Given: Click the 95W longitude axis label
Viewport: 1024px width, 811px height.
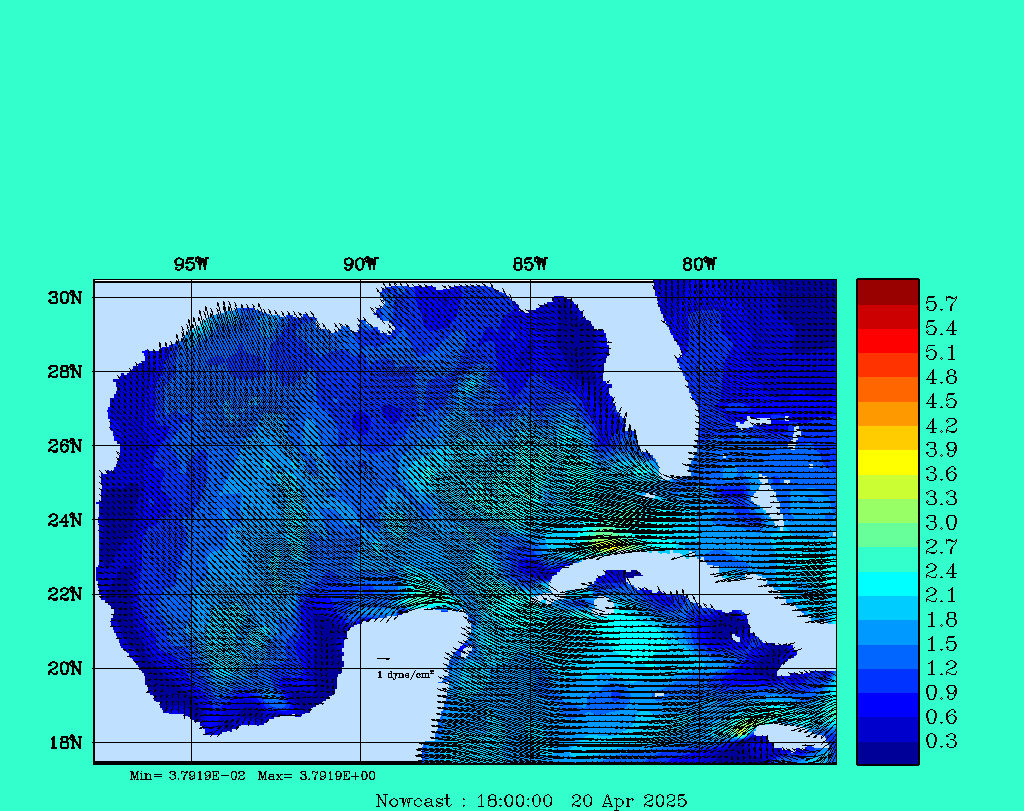Looking at the screenshot, I should (191, 264).
